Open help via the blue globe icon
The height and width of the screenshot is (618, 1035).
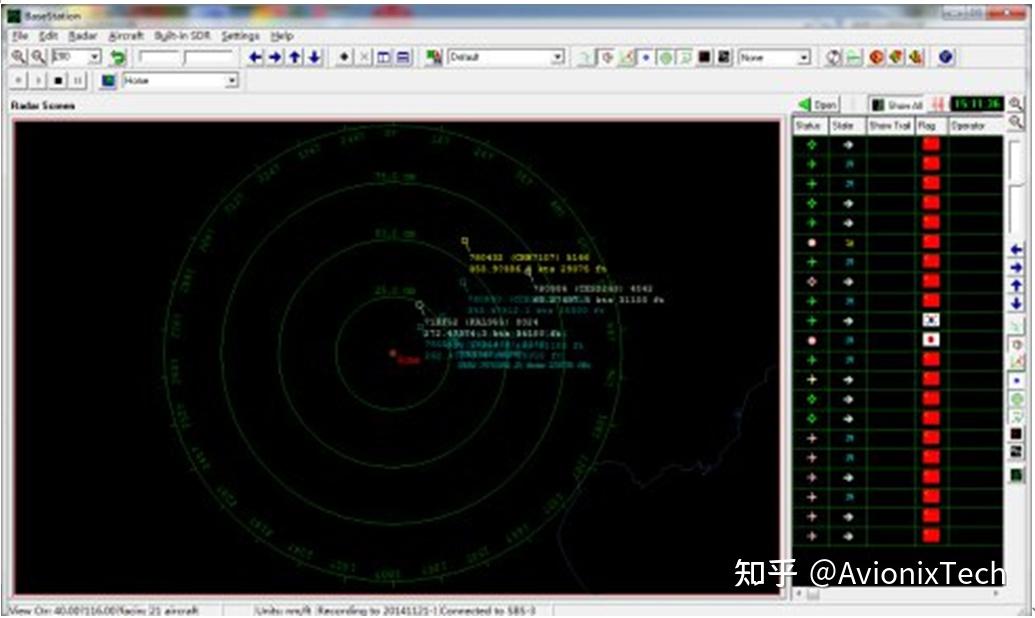coord(944,56)
